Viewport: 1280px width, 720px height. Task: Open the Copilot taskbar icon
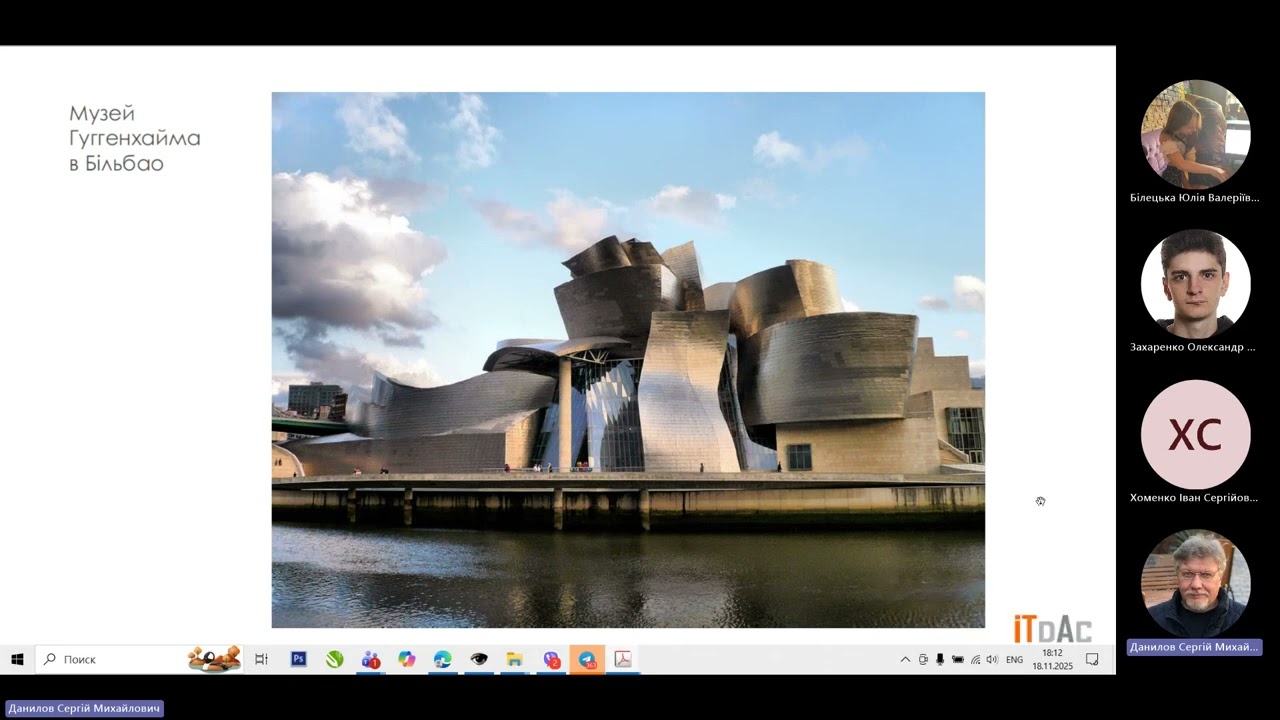406,659
